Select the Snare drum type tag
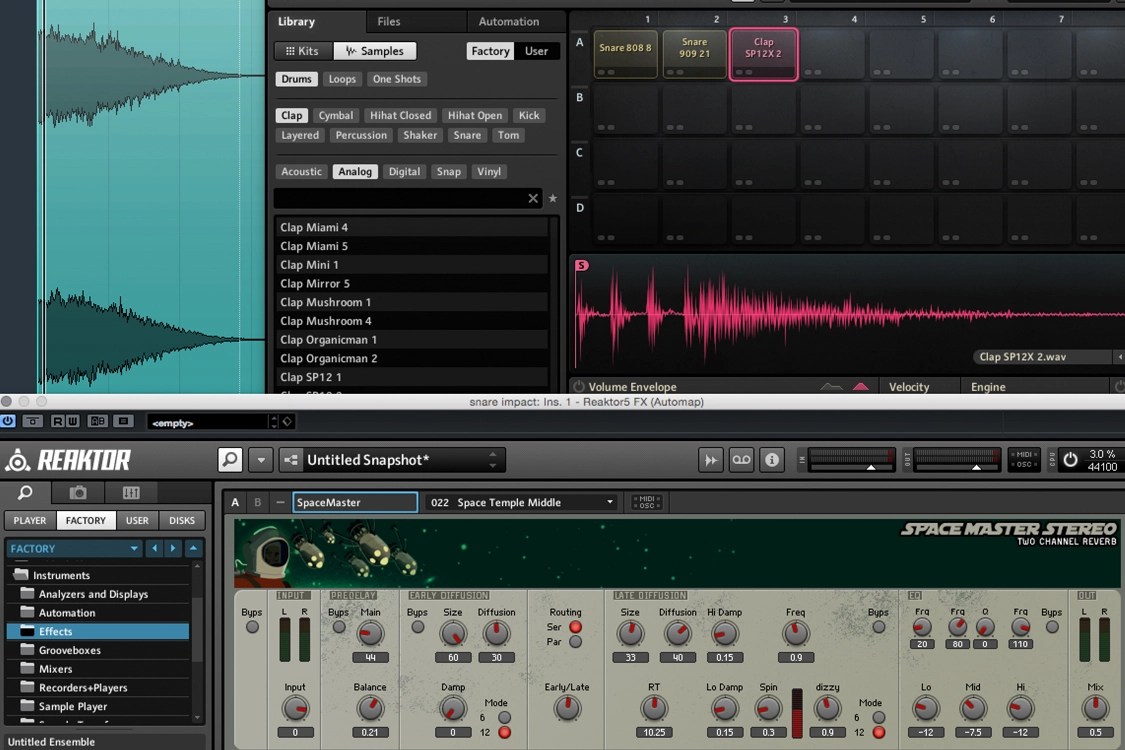1125x750 pixels. pyautogui.click(x=467, y=135)
